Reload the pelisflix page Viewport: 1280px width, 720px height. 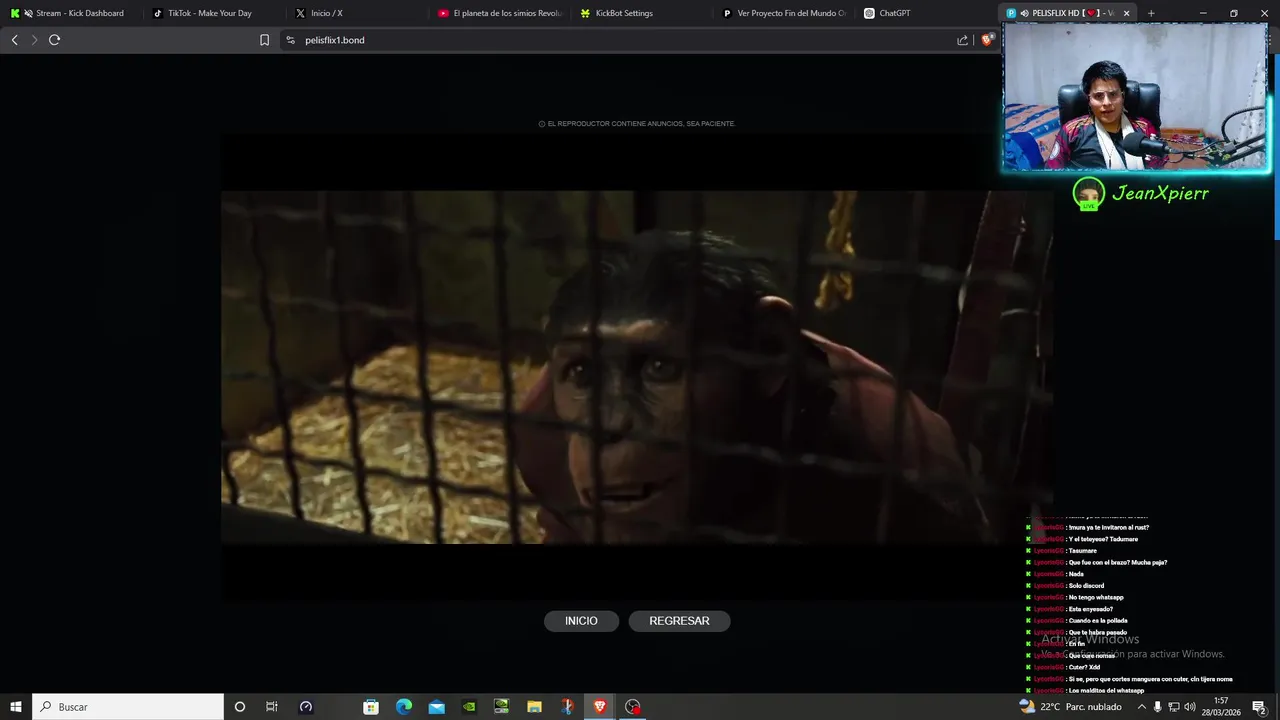(54, 40)
